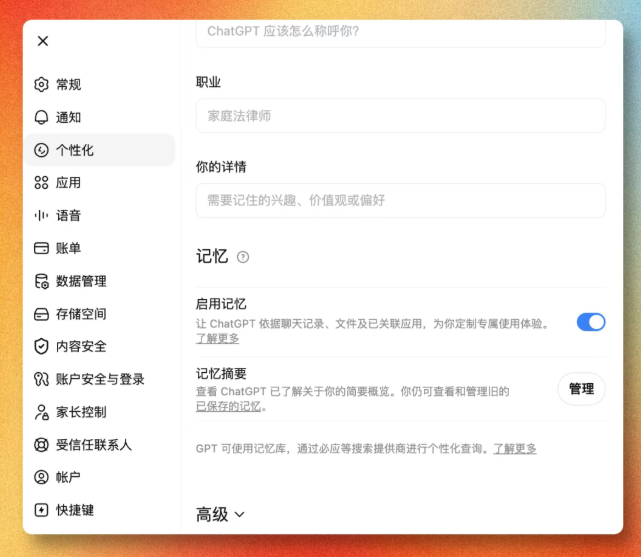Screen dimensions: 641x557
Task: Toggle the 启用记忆 switch off
Action: click(x=591, y=322)
